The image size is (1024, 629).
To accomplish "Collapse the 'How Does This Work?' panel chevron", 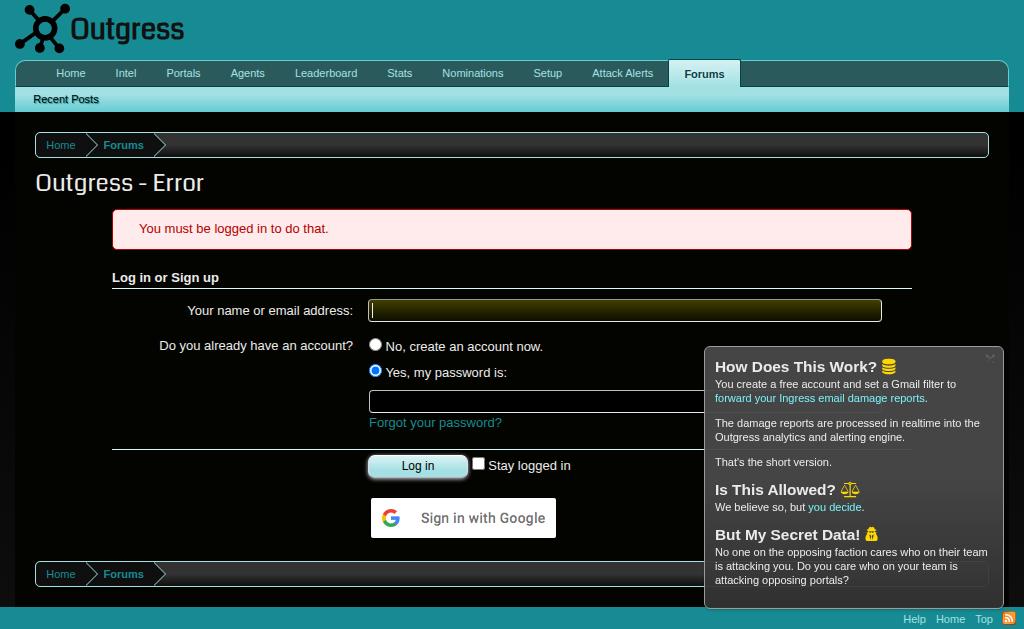I will pyautogui.click(x=990, y=357).
